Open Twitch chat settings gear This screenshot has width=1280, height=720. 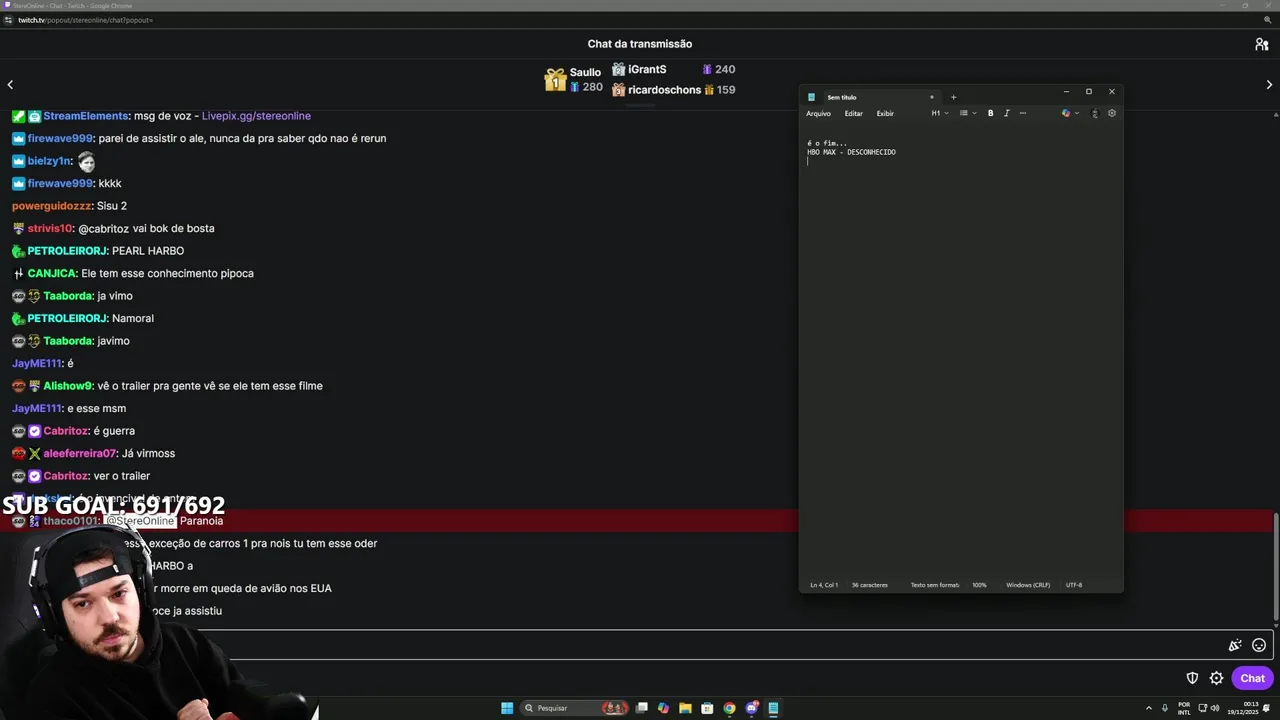[1216, 678]
